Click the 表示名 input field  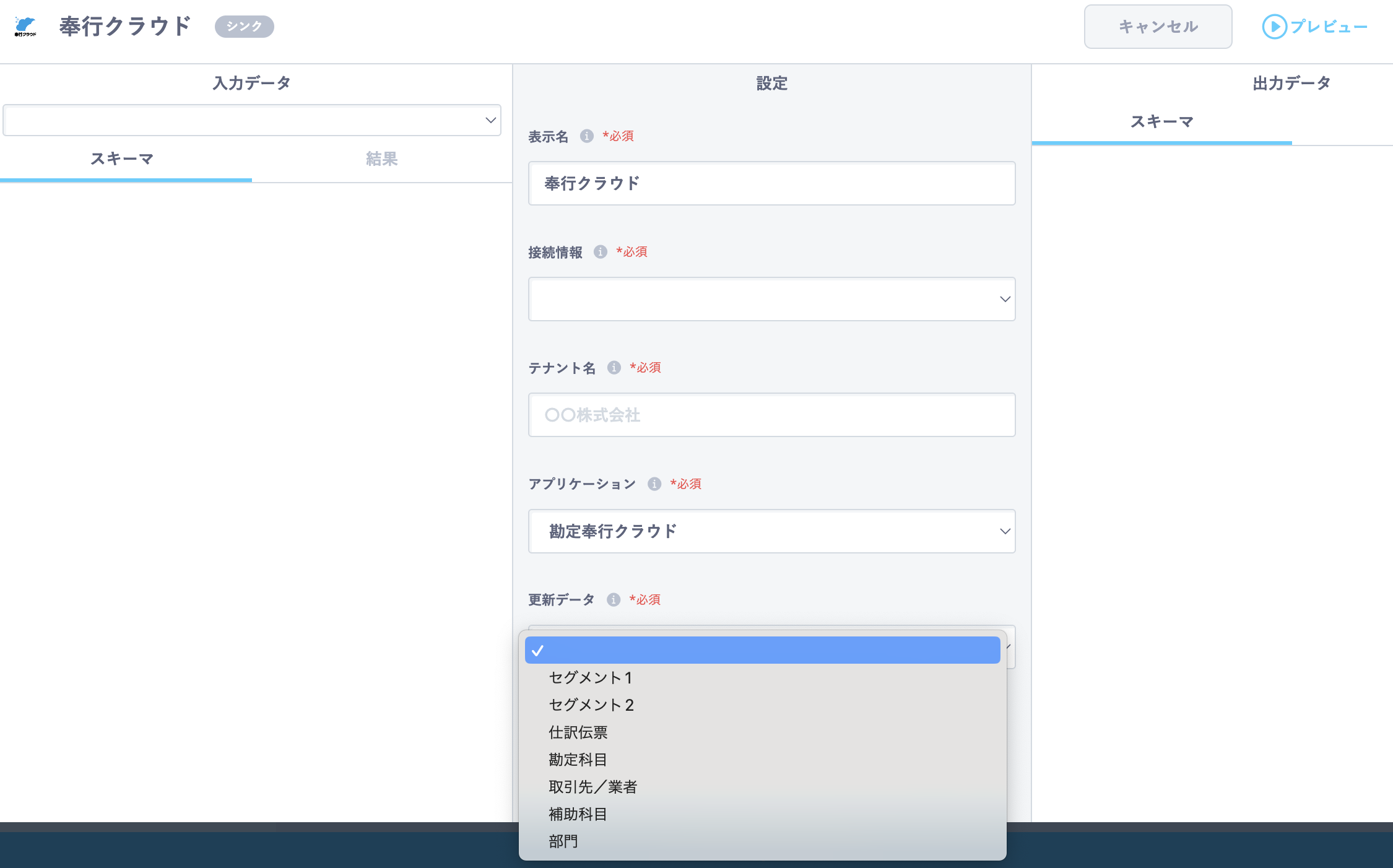pyautogui.click(x=771, y=183)
